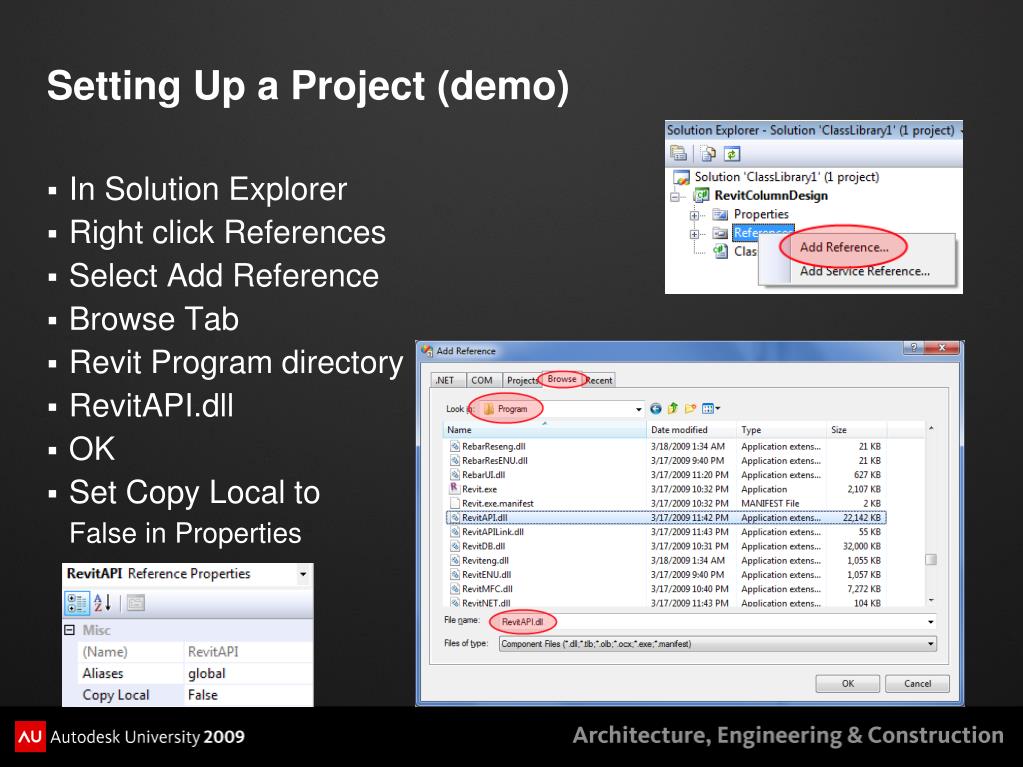Choose Add Service Reference... menu entry
This screenshot has height=767, width=1023.
click(864, 271)
